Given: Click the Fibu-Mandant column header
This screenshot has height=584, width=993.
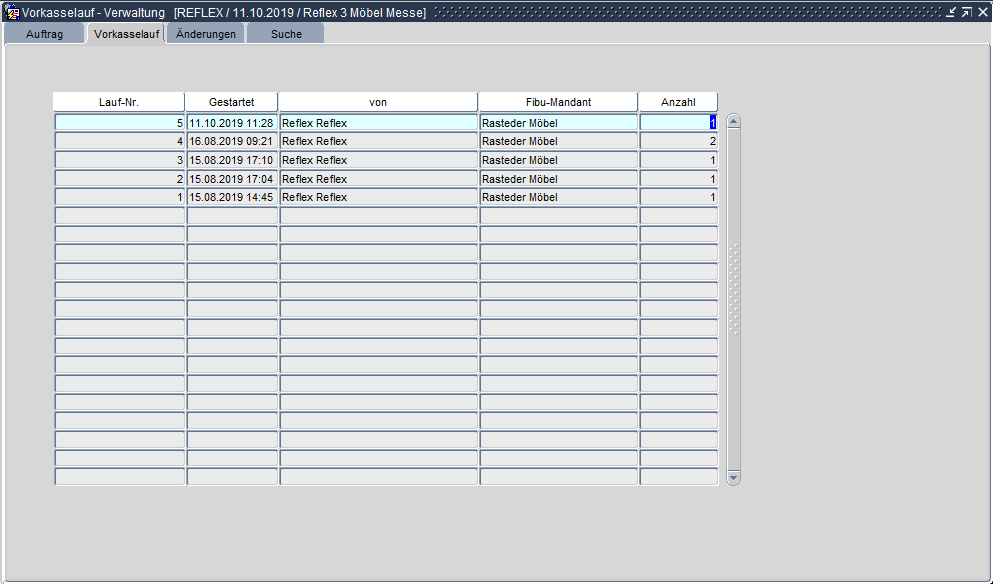Looking at the screenshot, I should click(x=558, y=102).
